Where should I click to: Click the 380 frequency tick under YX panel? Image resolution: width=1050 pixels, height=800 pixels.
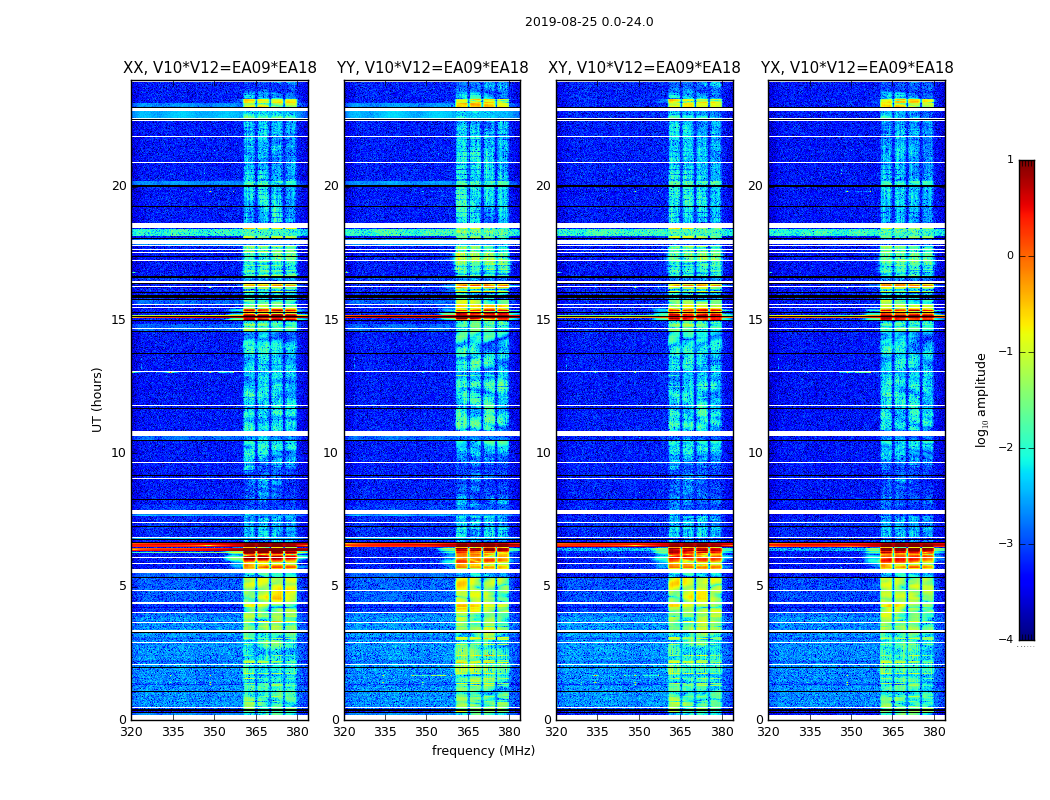click(934, 732)
